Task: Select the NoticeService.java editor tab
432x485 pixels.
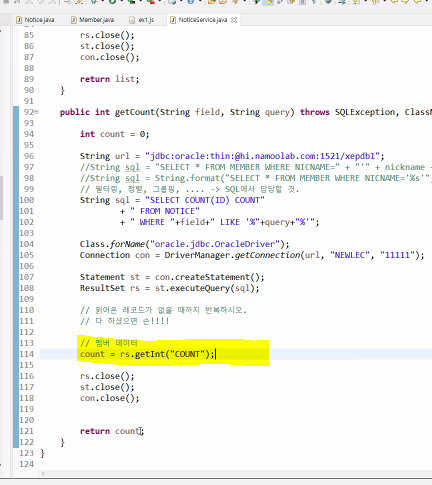Action: click(x=203, y=20)
